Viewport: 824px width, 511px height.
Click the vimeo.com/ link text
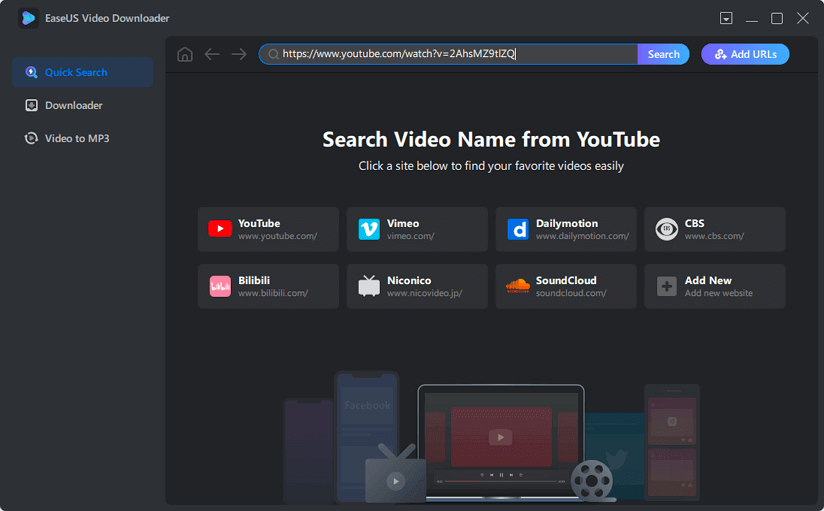(x=411, y=236)
